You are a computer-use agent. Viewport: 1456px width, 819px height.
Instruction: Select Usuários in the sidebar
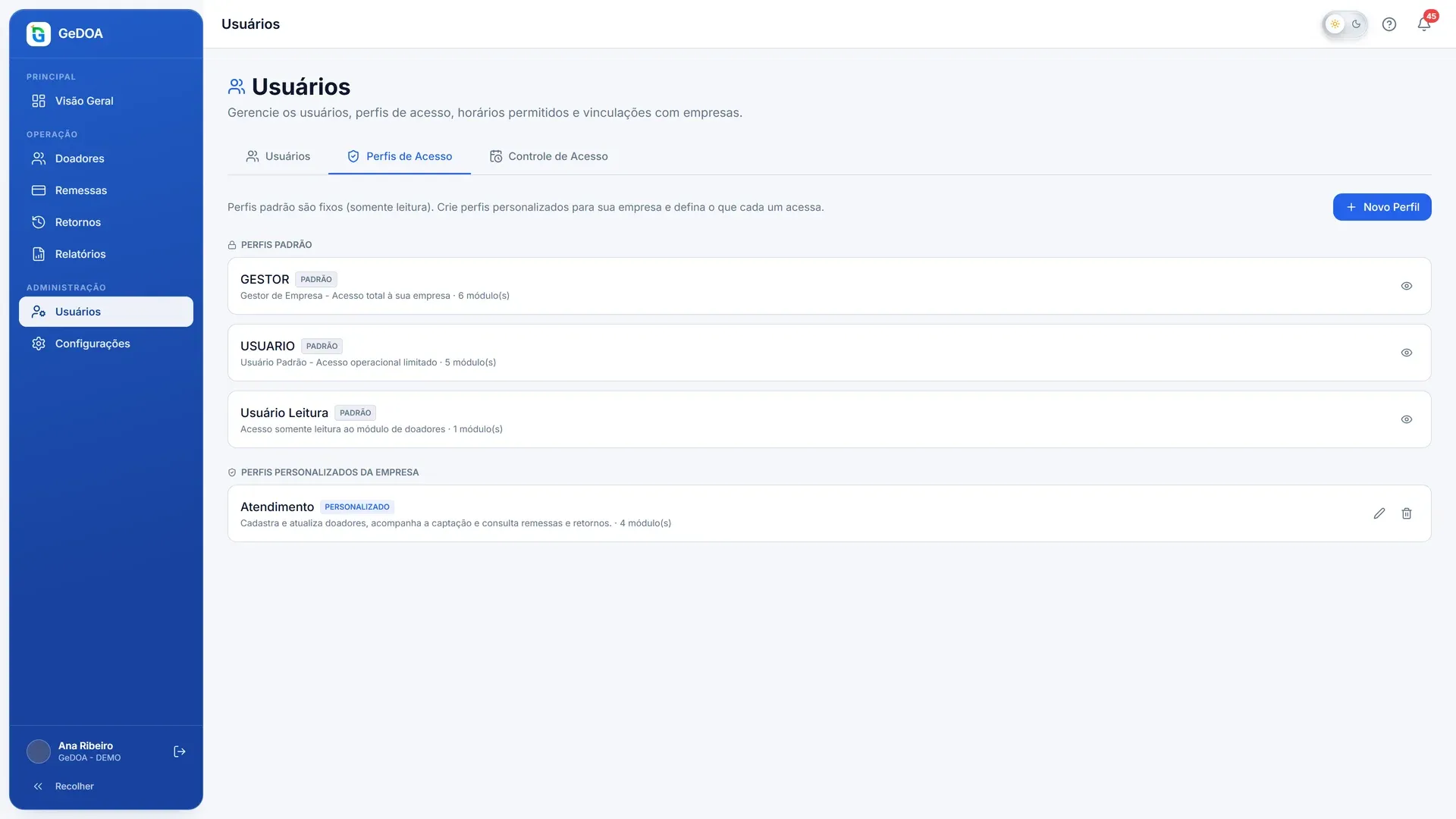(x=106, y=312)
